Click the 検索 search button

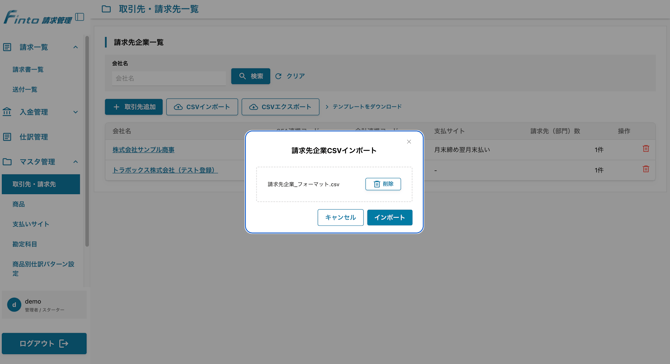tap(250, 76)
